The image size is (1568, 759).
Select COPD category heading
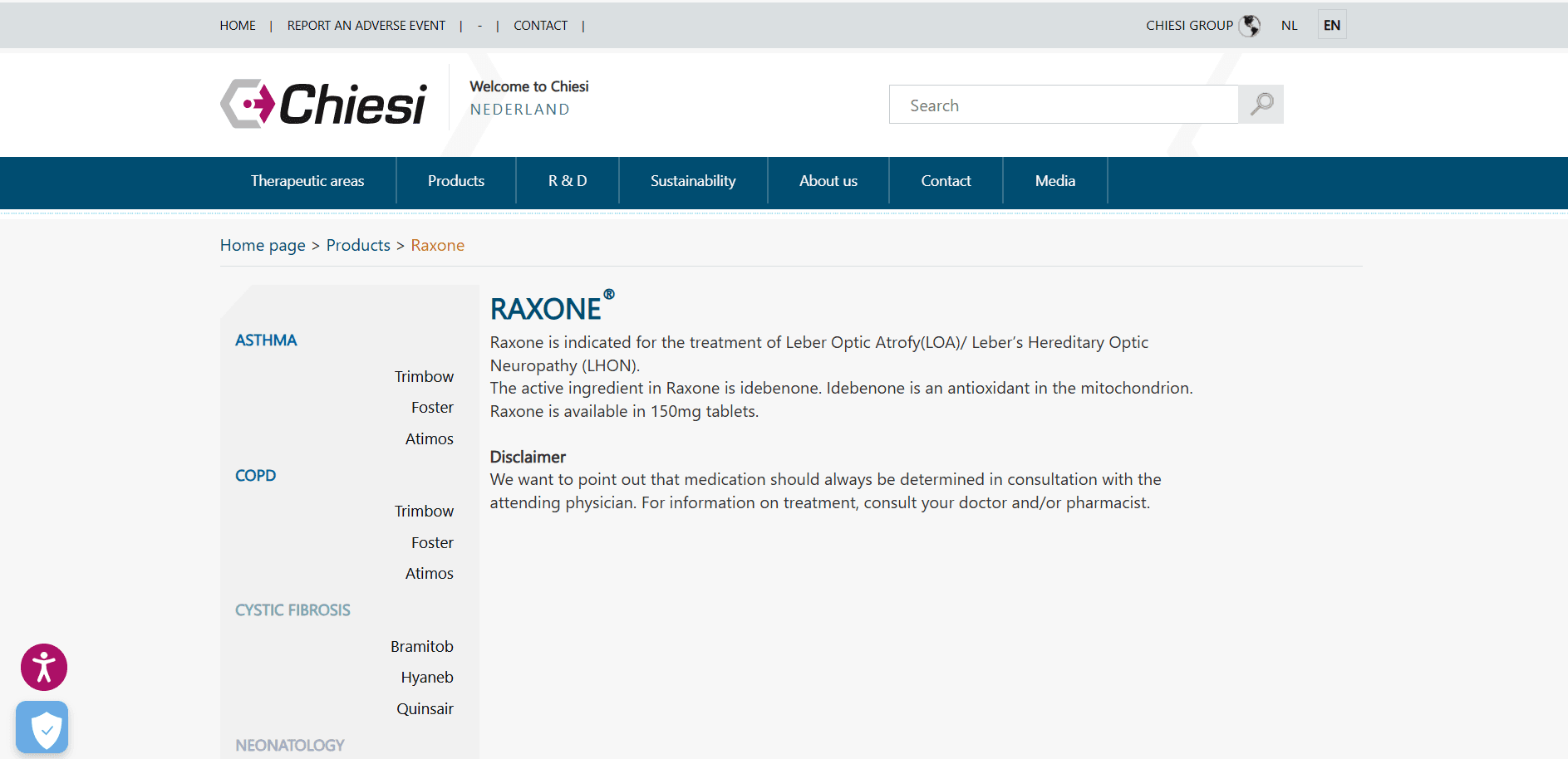click(x=256, y=476)
